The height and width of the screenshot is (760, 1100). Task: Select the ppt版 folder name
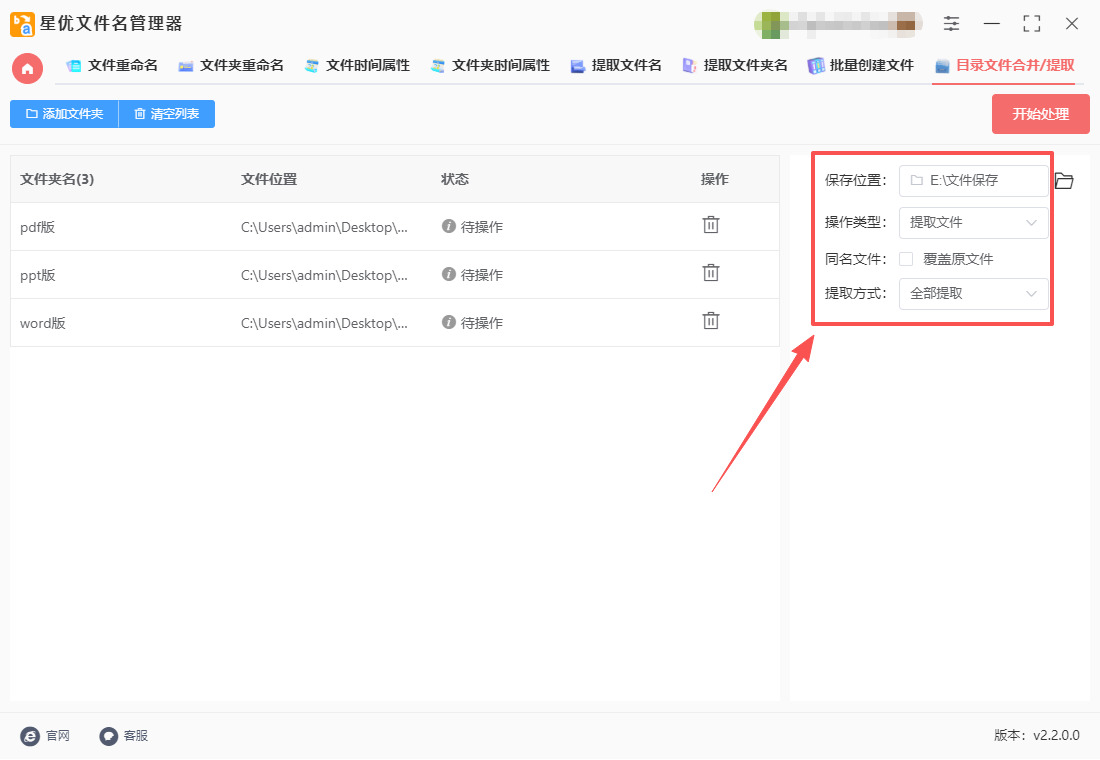37,275
